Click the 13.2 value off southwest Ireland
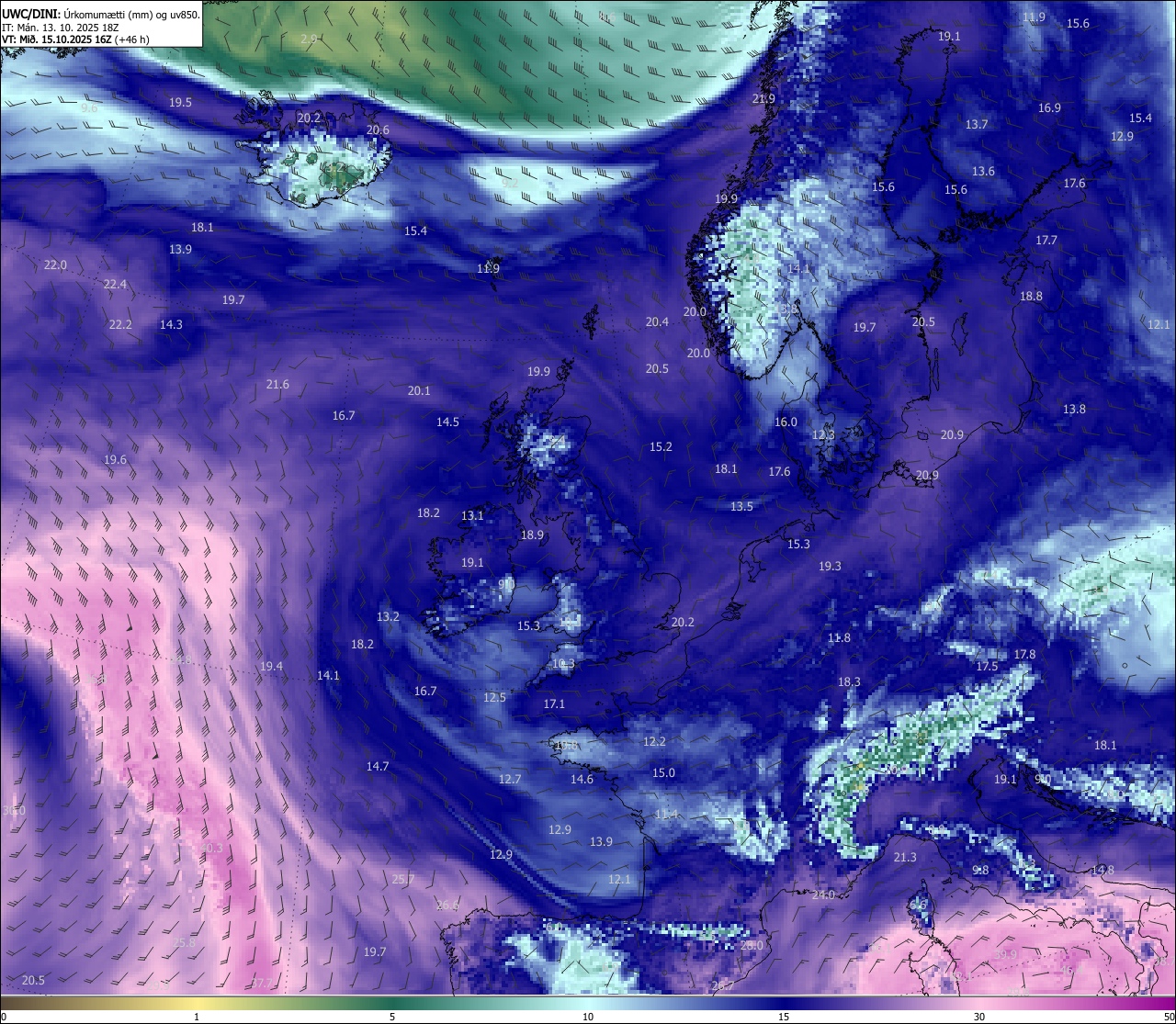The image size is (1176, 1024). (388, 617)
